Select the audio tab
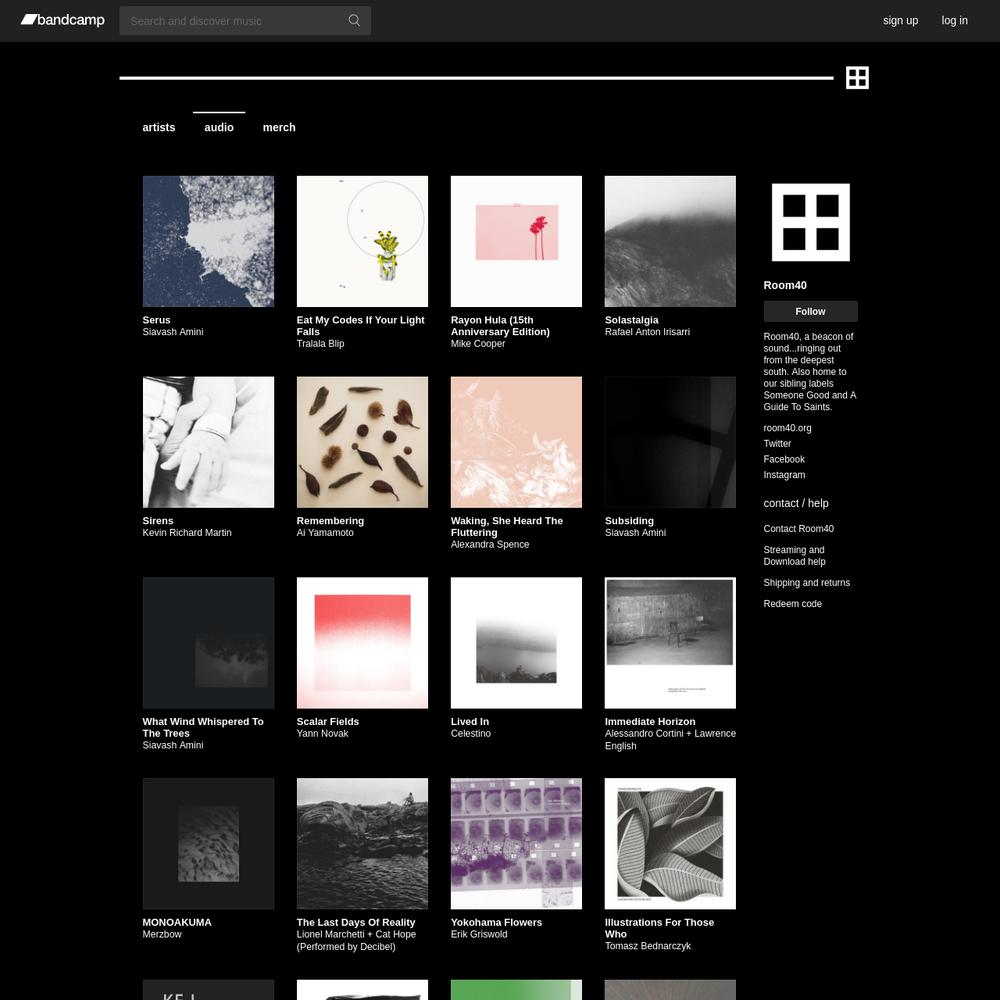The width and height of the screenshot is (1000, 1000). pyautogui.click(x=219, y=128)
